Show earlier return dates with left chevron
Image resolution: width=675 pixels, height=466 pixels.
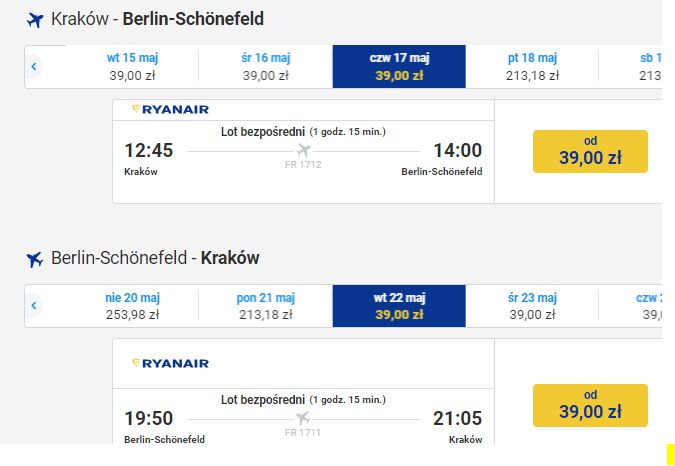coord(34,306)
